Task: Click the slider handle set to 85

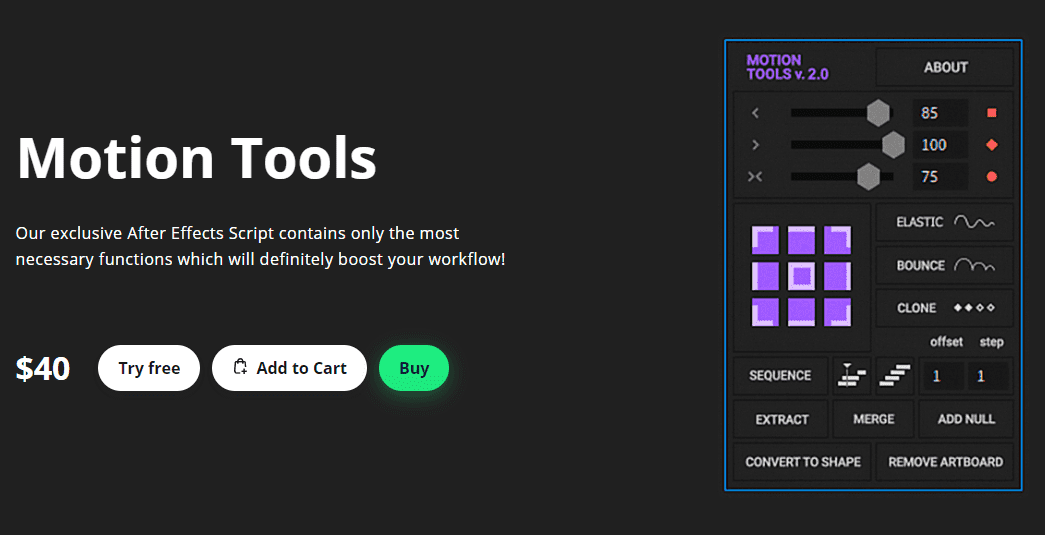Action: point(878,113)
